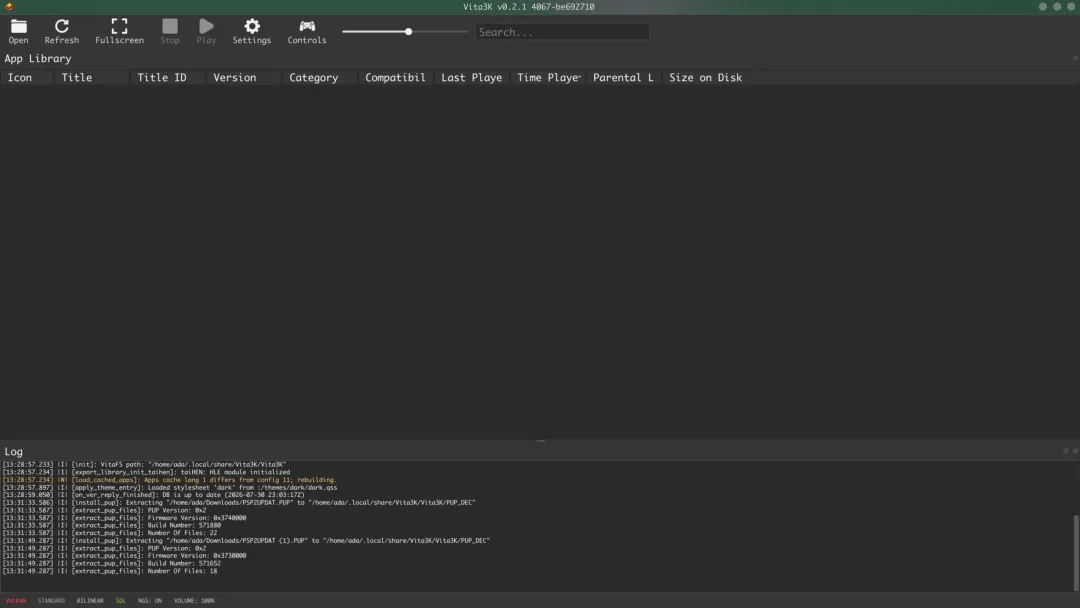The image size is (1080, 608).
Task: Refresh the app library
Action: (61, 32)
